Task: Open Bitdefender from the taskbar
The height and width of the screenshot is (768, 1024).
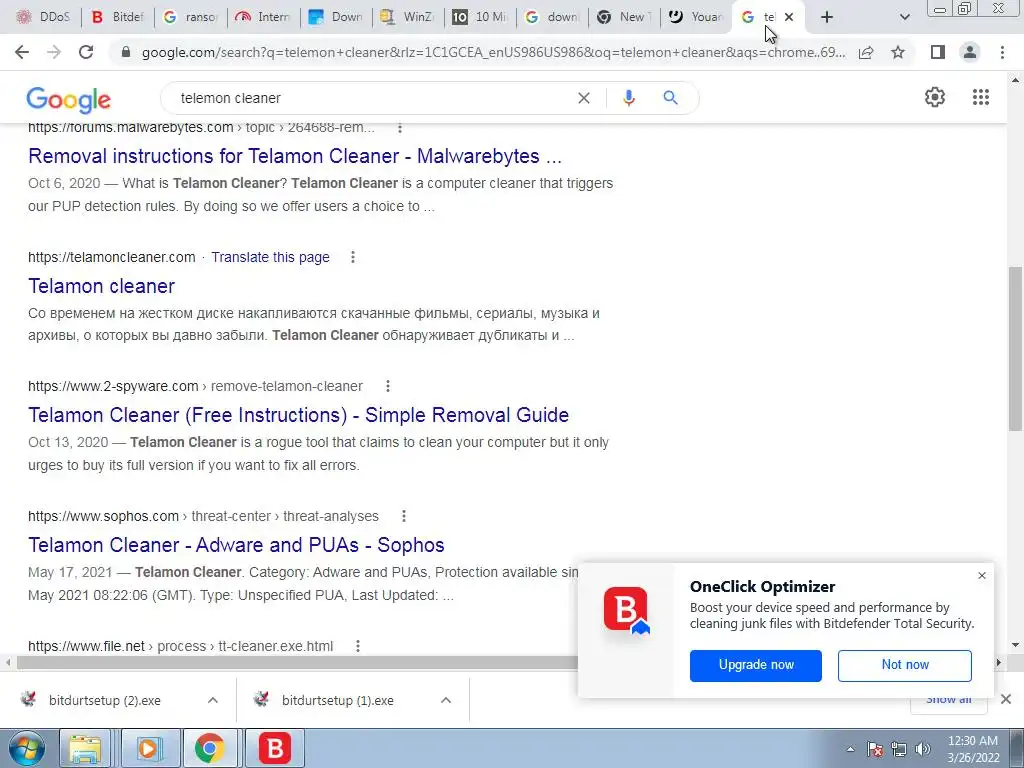Action: pyautogui.click(x=274, y=748)
